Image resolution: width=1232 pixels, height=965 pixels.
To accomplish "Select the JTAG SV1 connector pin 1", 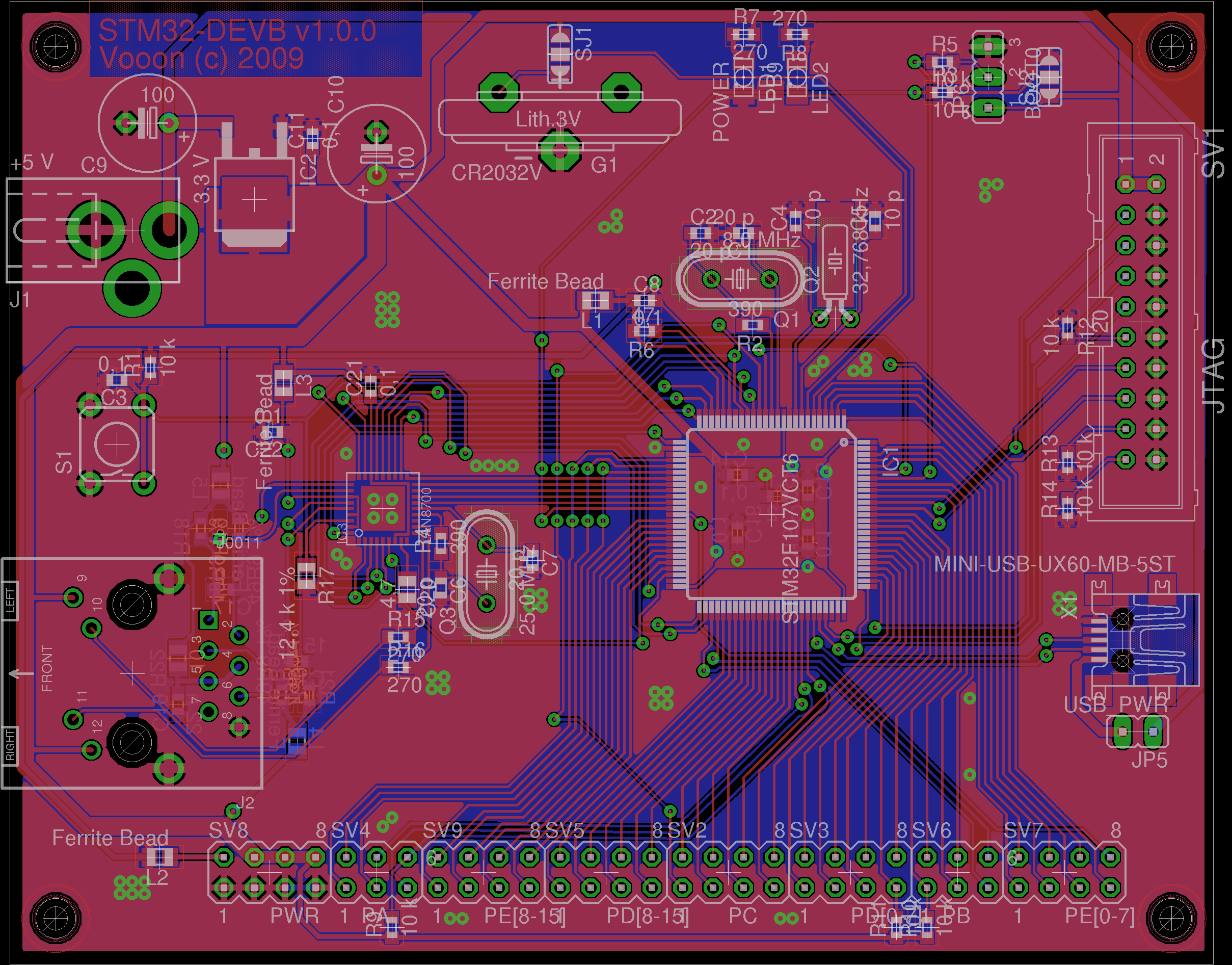I will tap(1126, 184).
